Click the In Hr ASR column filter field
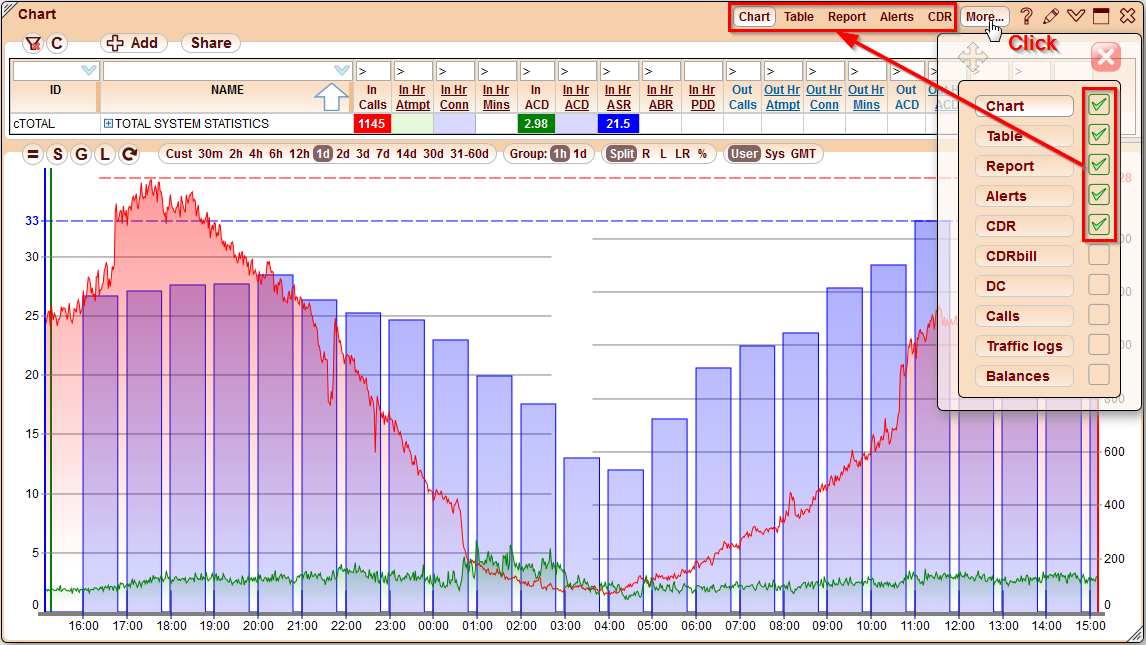 [x=618, y=71]
